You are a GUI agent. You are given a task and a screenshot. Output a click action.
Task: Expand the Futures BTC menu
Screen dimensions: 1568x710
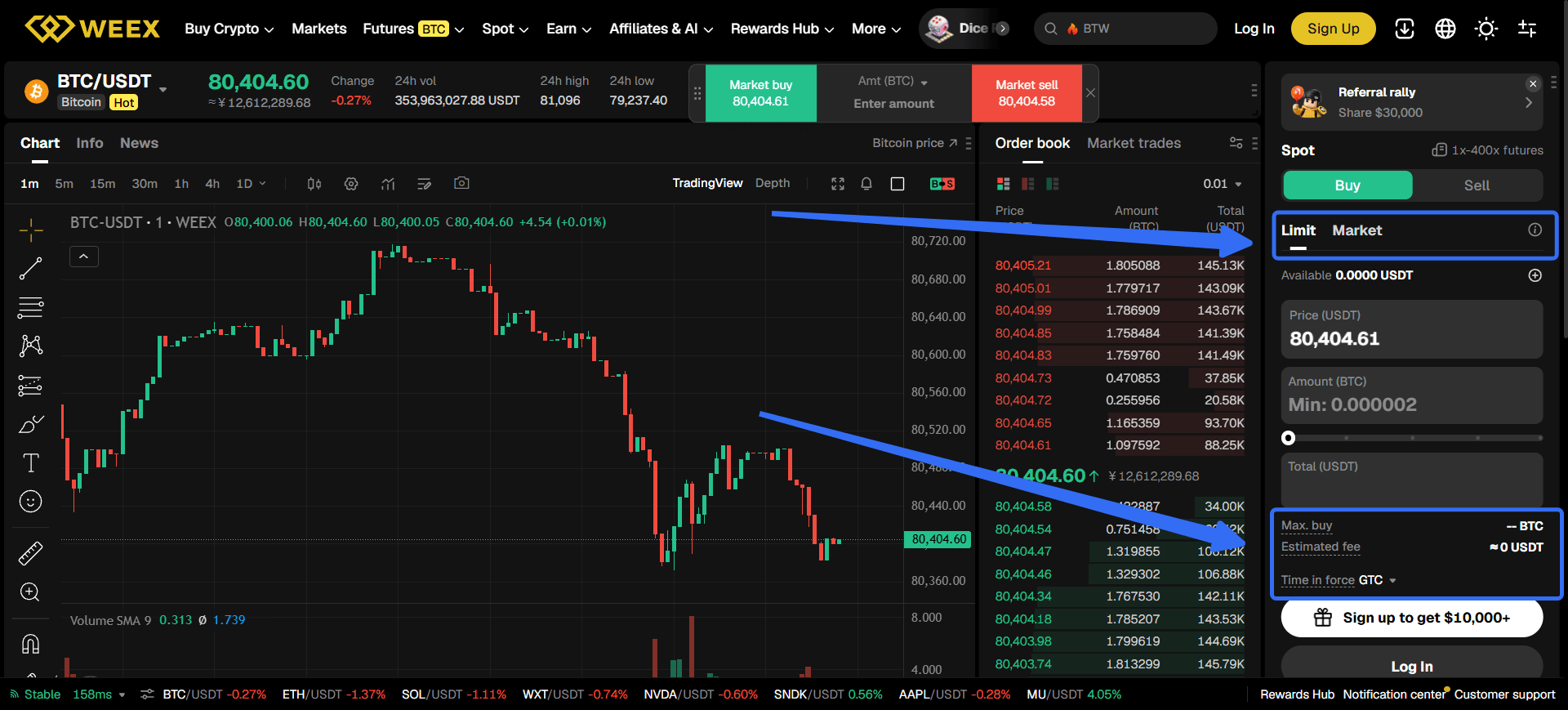[413, 29]
